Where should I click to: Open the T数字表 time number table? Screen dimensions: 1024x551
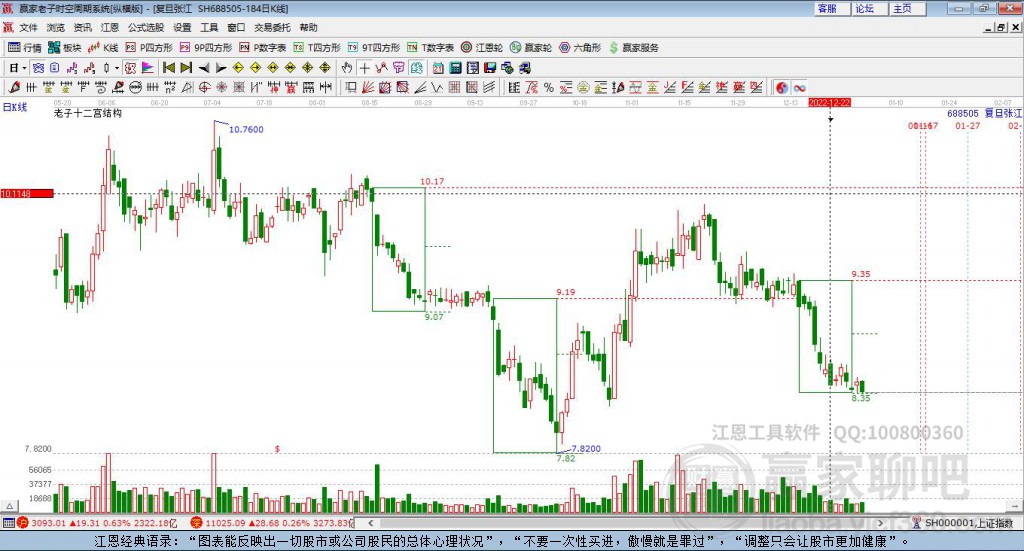click(x=430, y=47)
